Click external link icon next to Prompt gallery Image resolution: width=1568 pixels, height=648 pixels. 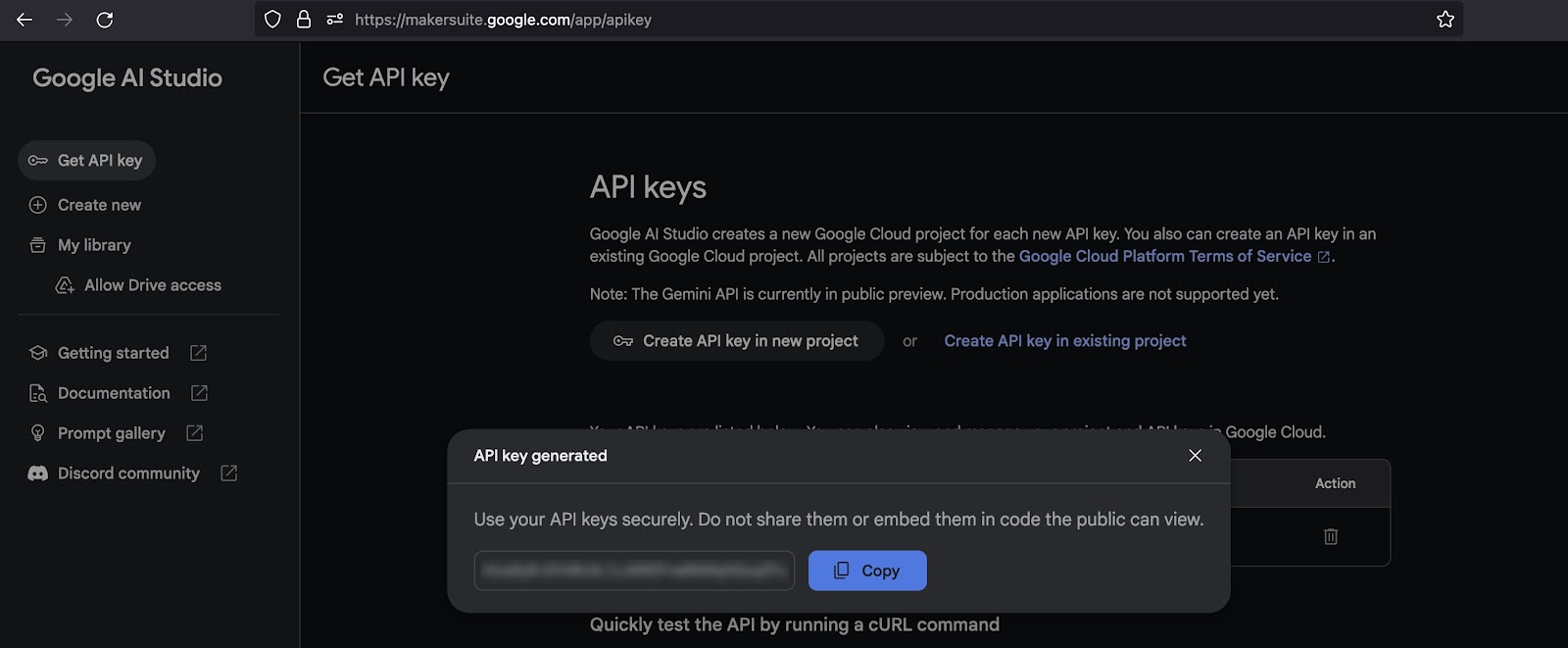pyautogui.click(x=194, y=433)
